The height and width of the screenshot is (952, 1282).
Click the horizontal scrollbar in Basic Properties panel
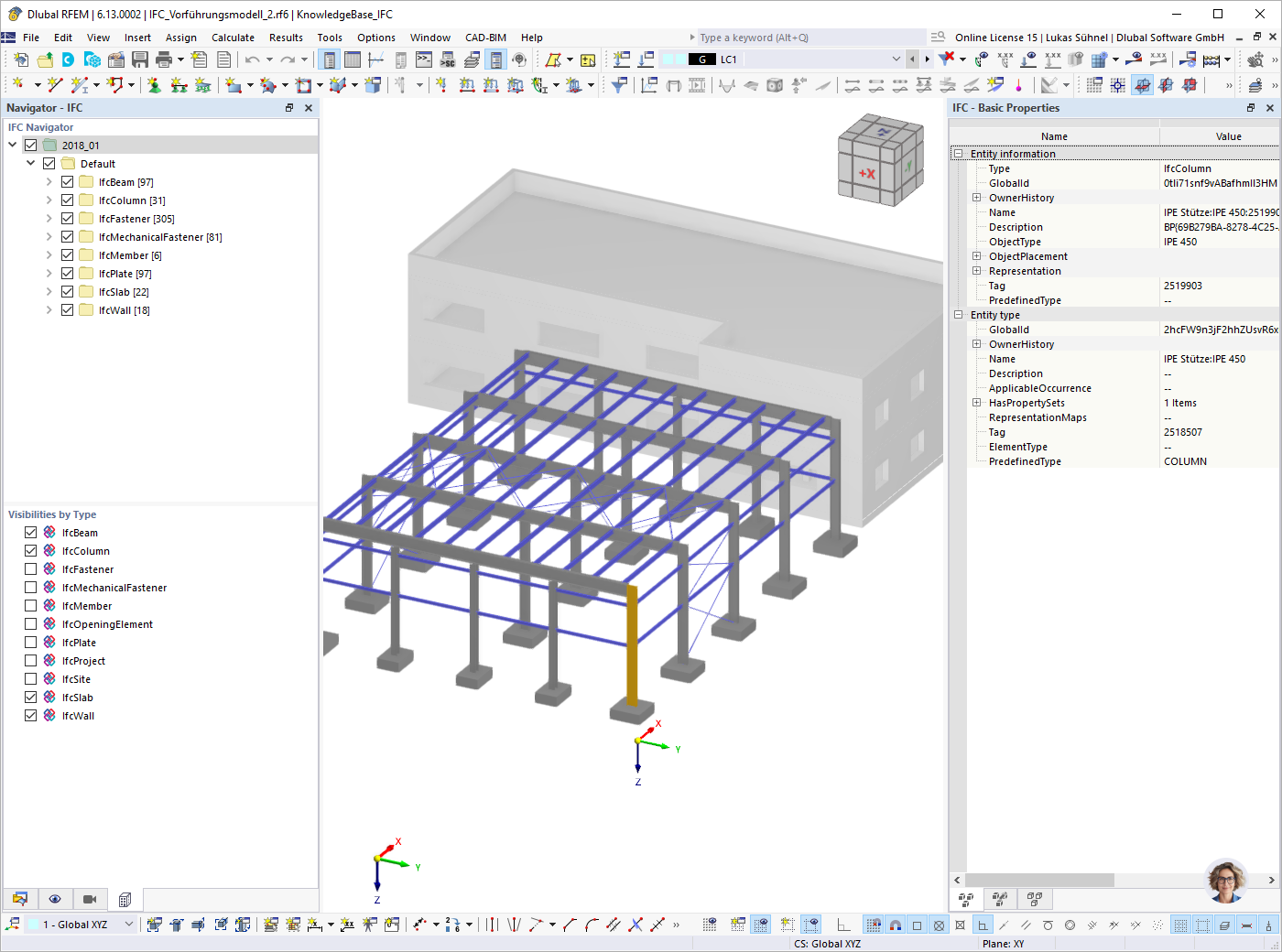point(1038,881)
